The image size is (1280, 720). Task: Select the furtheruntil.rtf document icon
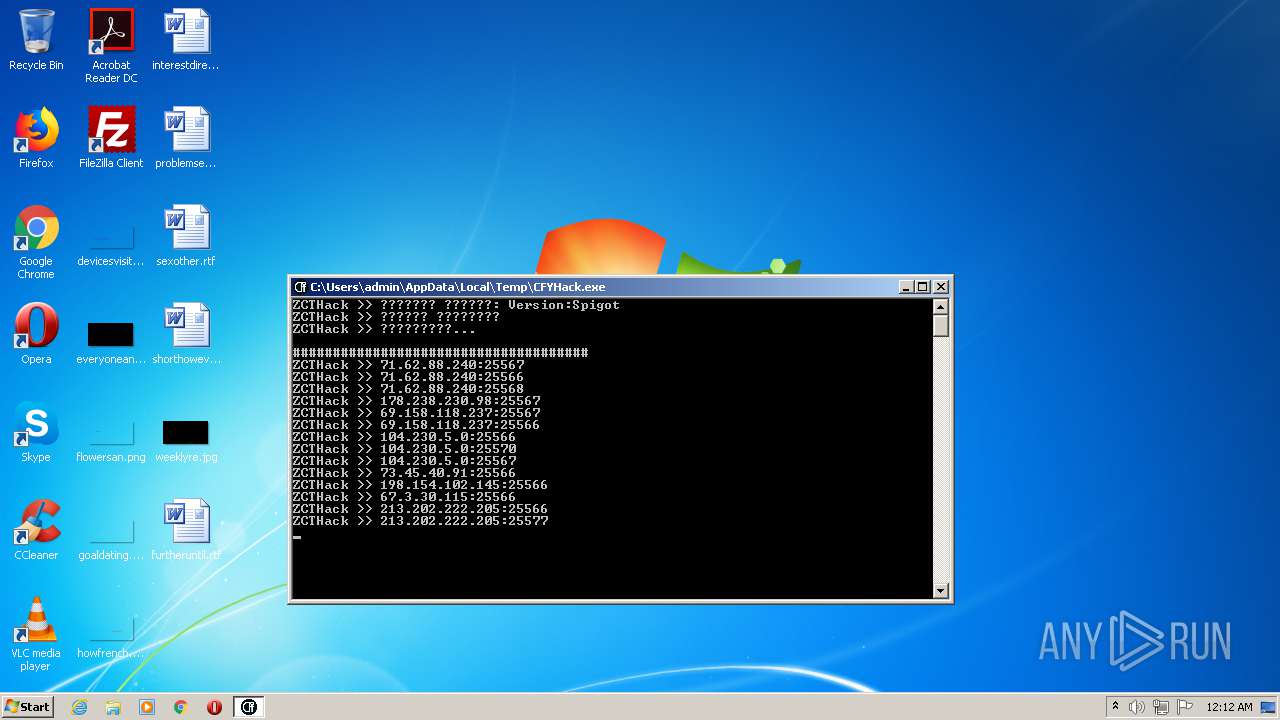click(x=186, y=530)
